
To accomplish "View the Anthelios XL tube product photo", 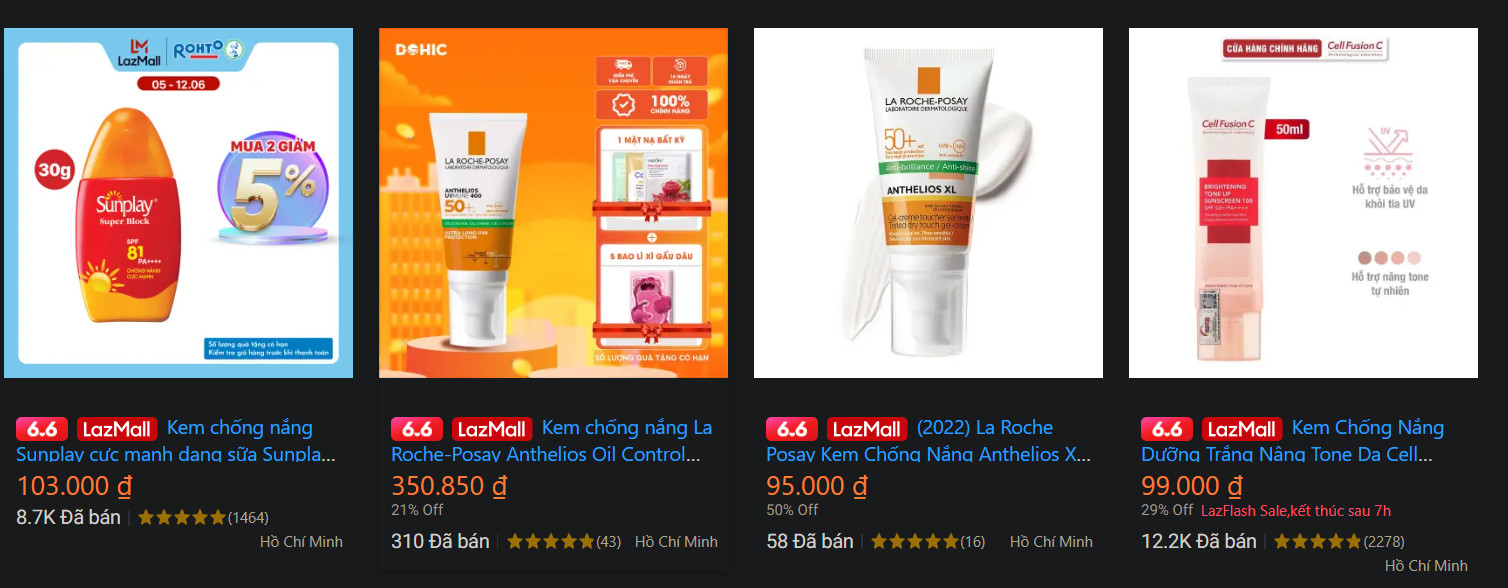I will tap(928, 203).
